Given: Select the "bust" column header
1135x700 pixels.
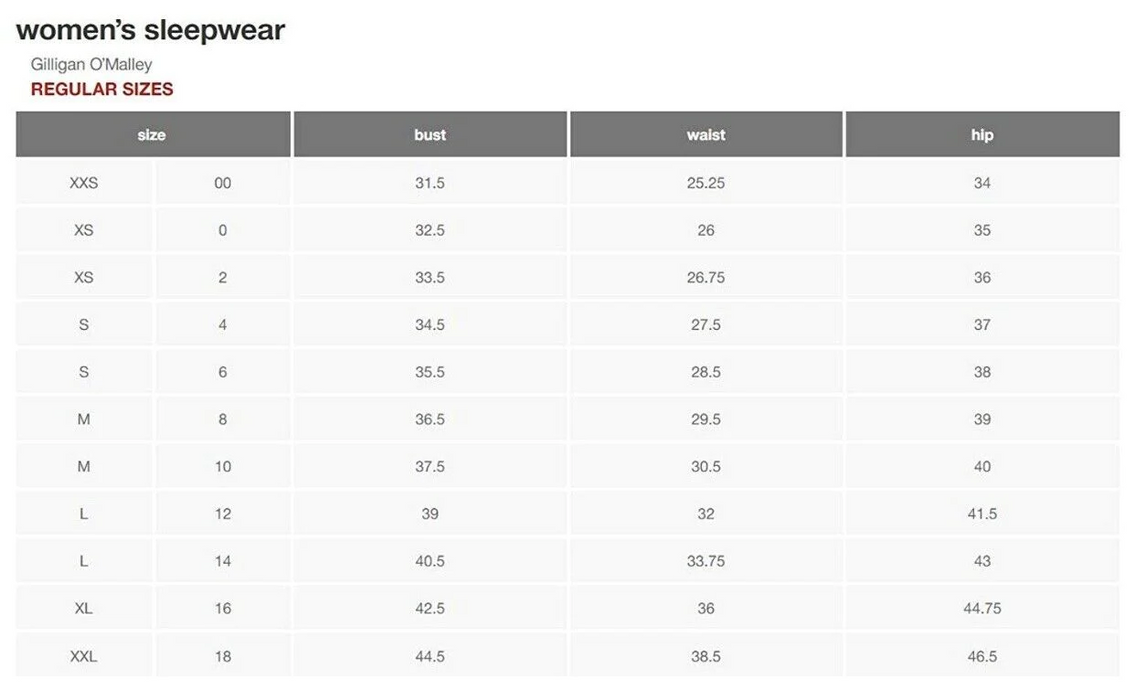Looking at the screenshot, I should [430, 135].
